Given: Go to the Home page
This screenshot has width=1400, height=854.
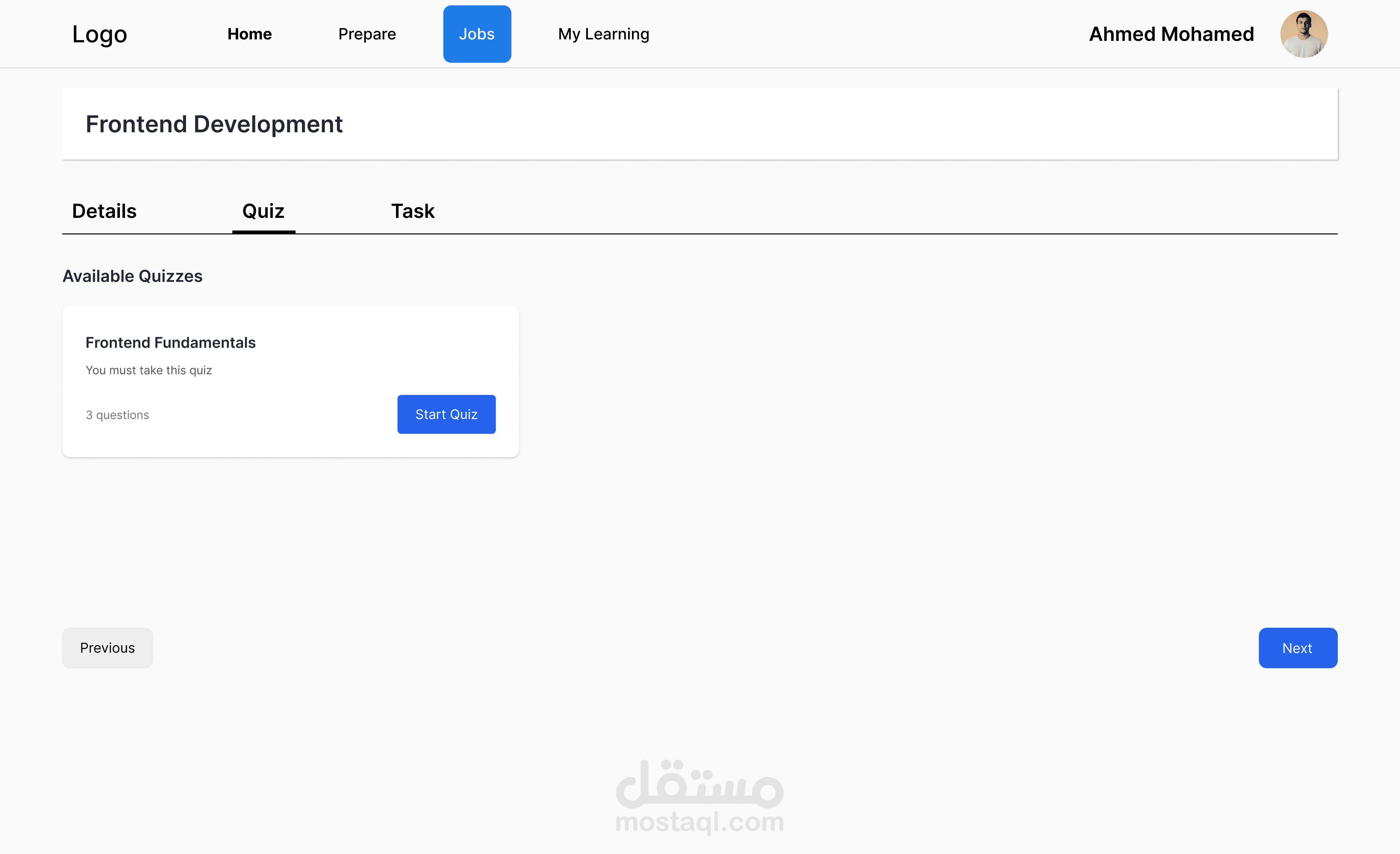Looking at the screenshot, I should click(x=250, y=34).
